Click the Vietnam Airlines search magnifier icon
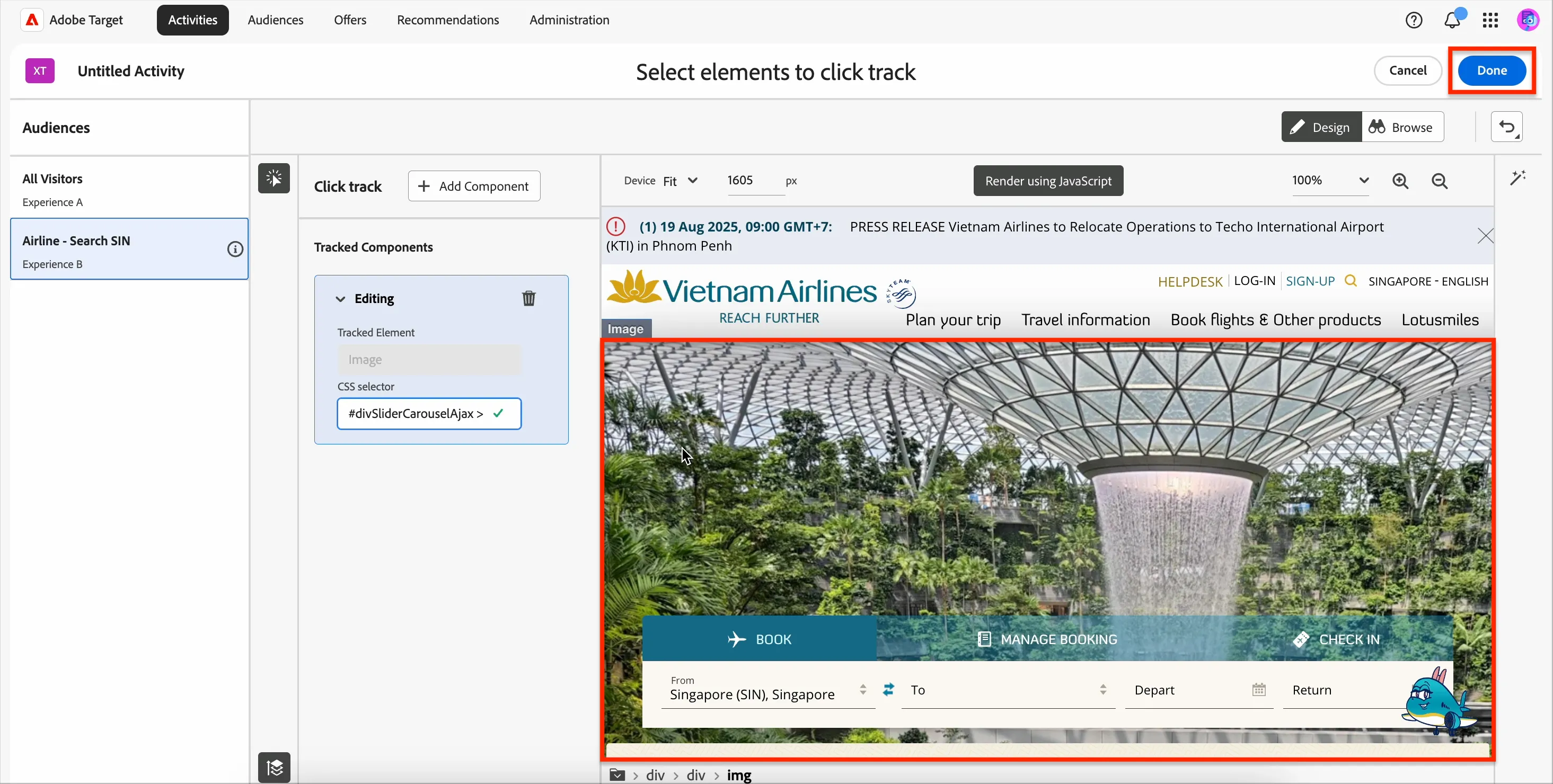The height and width of the screenshot is (784, 1553). point(1351,281)
